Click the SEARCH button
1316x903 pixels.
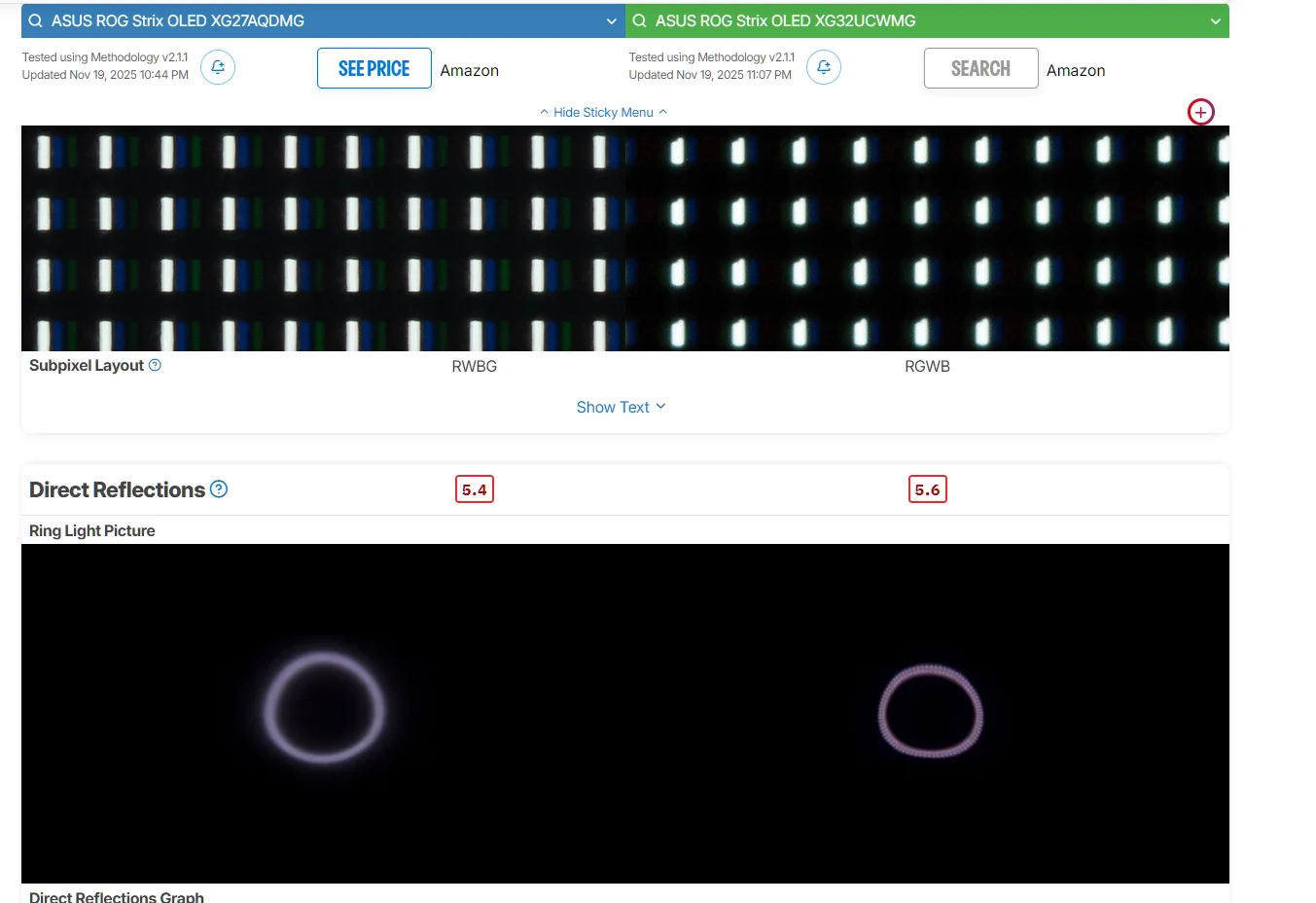pyautogui.click(x=980, y=68)
